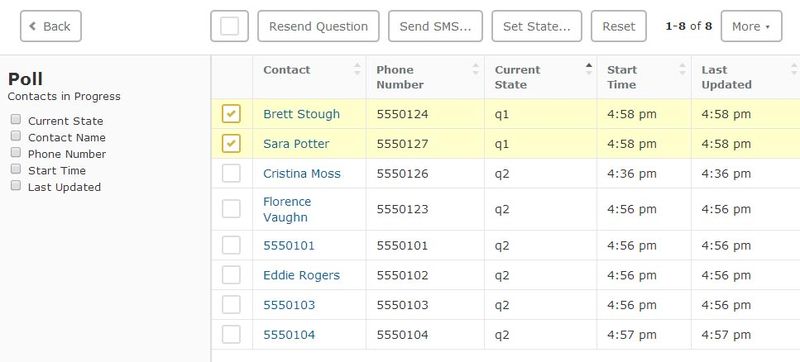Open Eddie Rogers contact link
This screenshot has width=800, height=362.
pos(302,275)
